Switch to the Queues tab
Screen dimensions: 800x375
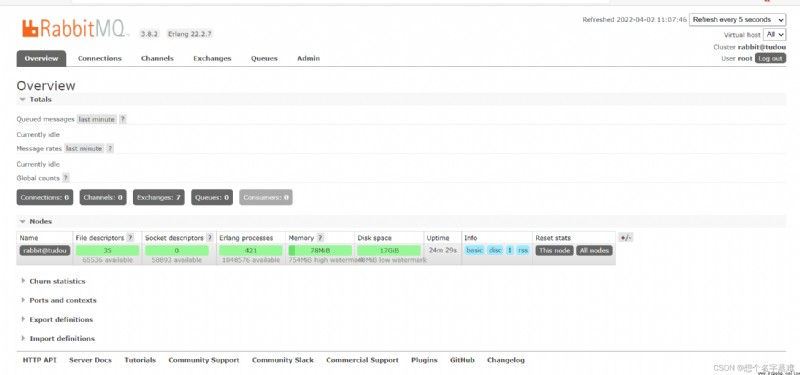click(264, 58)
